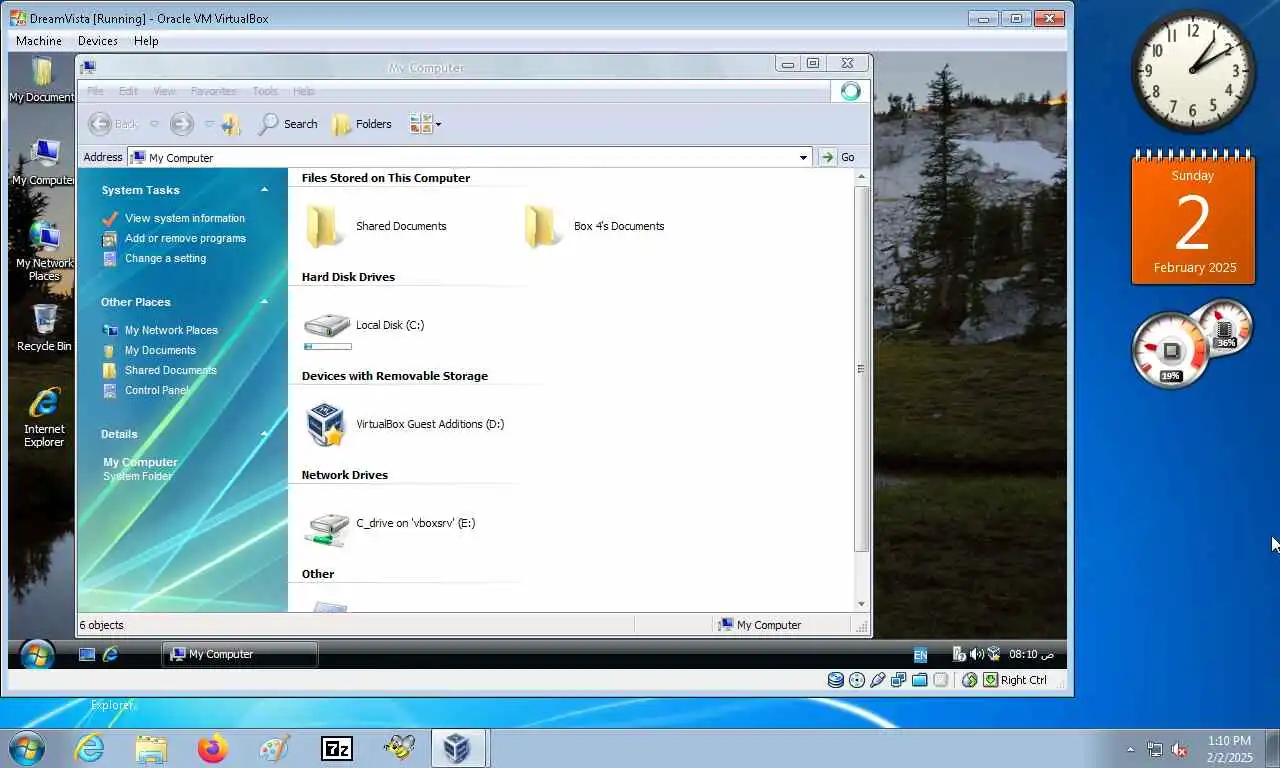Open VirtualBox Devices menu

pos(97,41)
